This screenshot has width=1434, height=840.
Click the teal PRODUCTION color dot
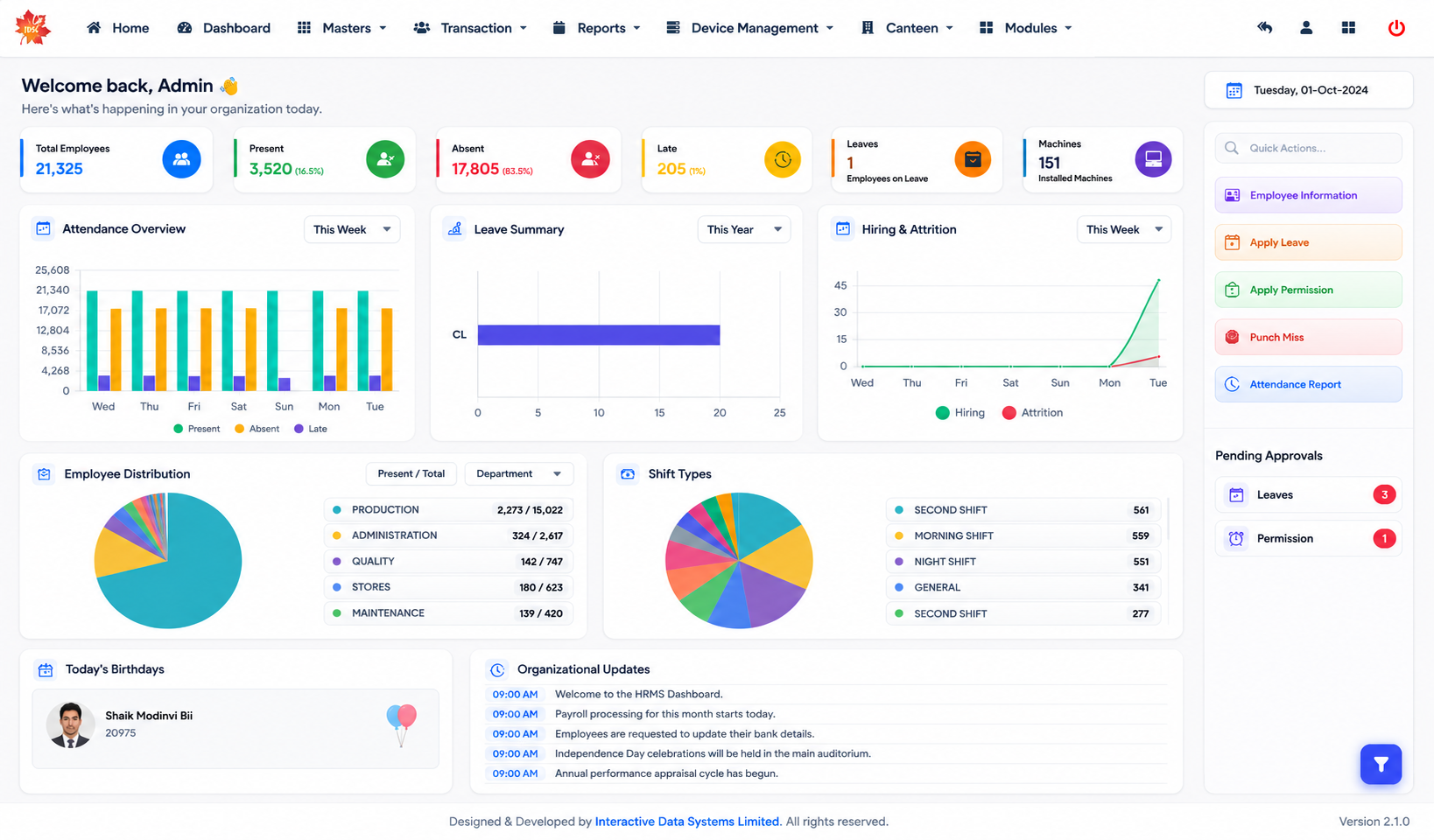pos(337,510)
